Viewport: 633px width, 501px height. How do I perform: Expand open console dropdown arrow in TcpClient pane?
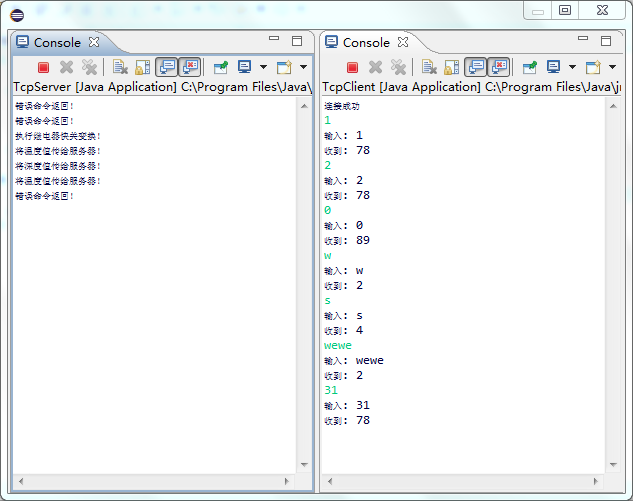point(612,67)
